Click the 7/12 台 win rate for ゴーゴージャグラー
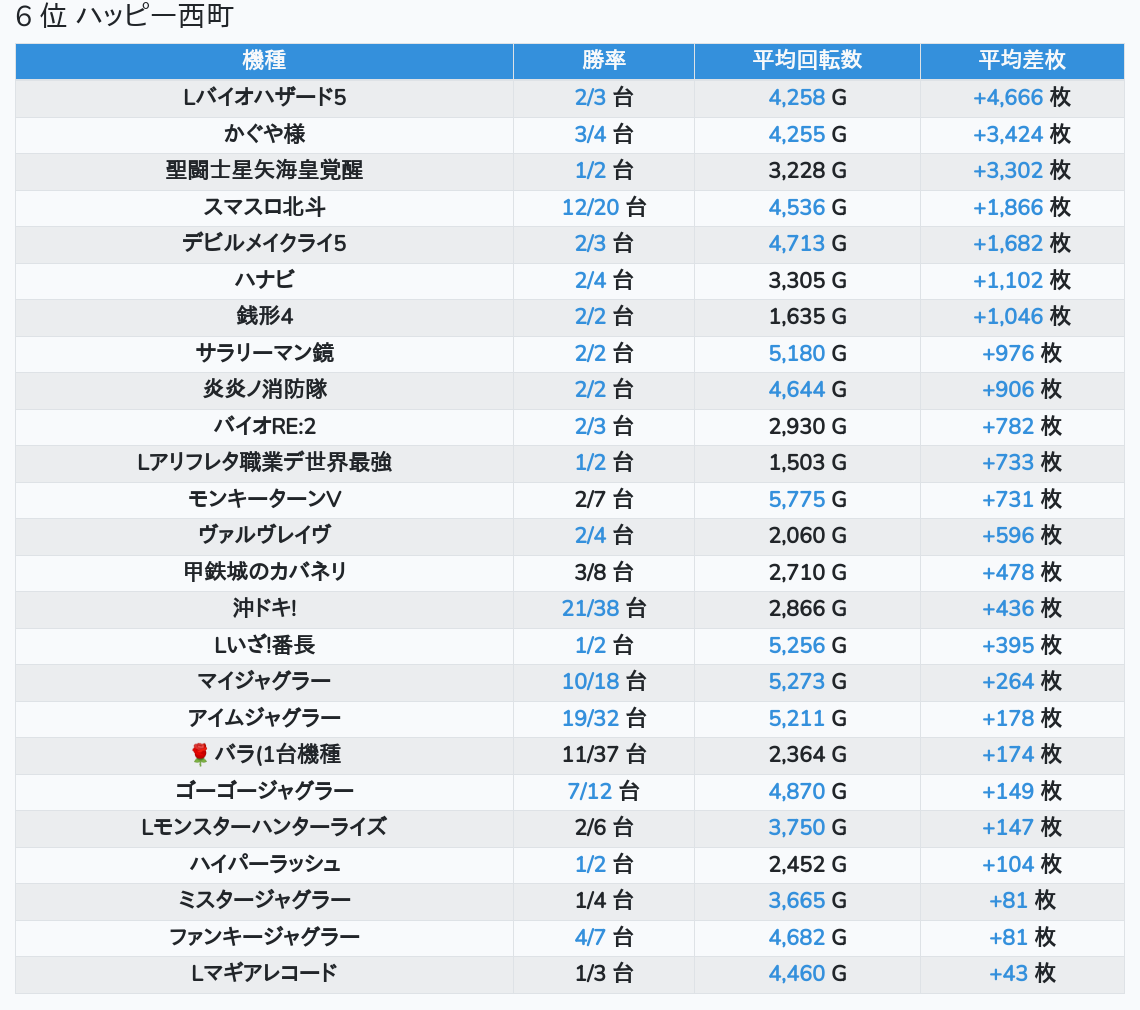This screenshot has width=1140, height=1010. pyautogui.click(x=603, y=791)
